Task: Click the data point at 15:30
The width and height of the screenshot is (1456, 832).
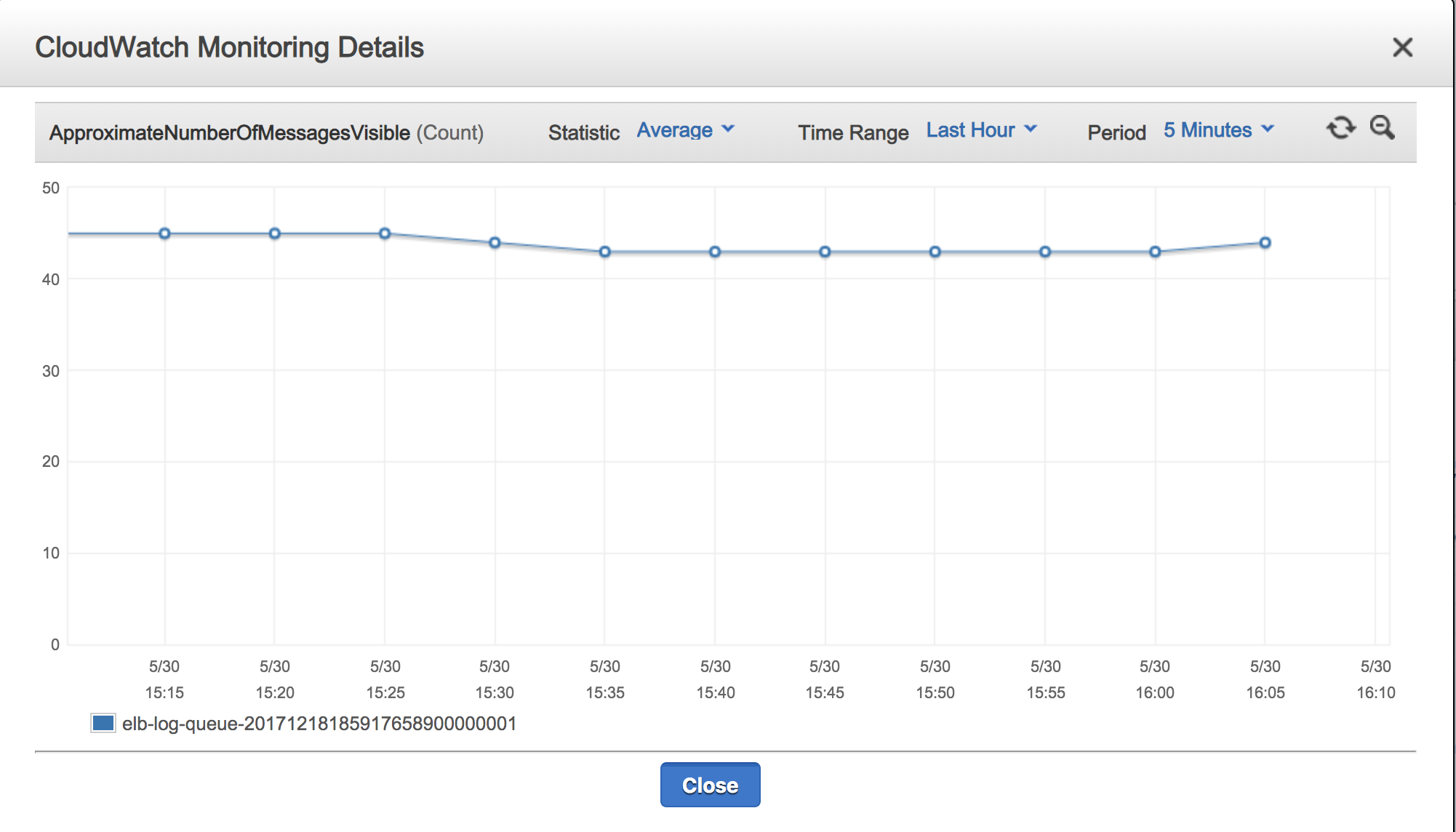Action: 495,243
